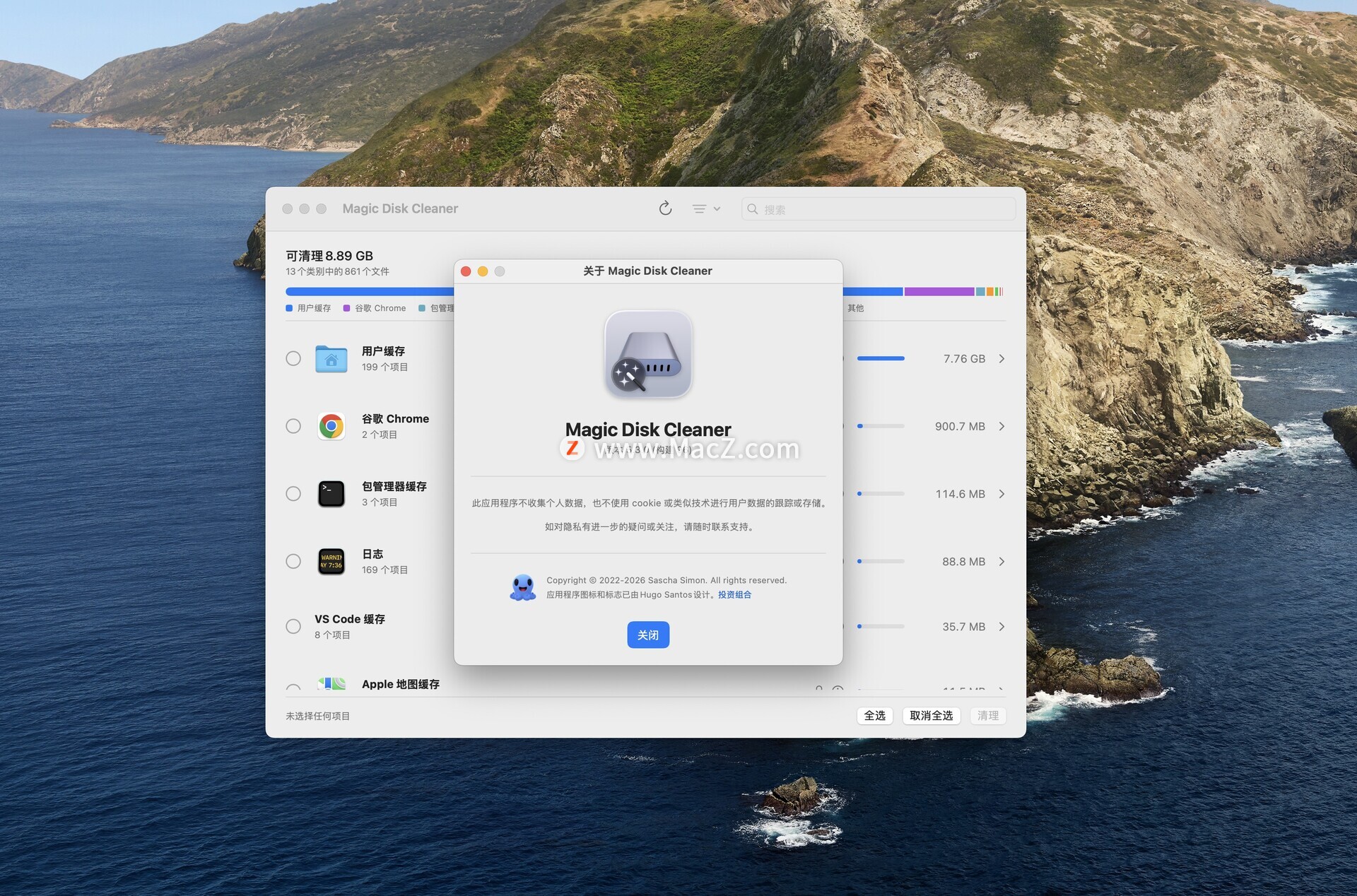Click the Apple 地图缓存 row title
The image size is (1357, 896).
[x=401, y=684]
